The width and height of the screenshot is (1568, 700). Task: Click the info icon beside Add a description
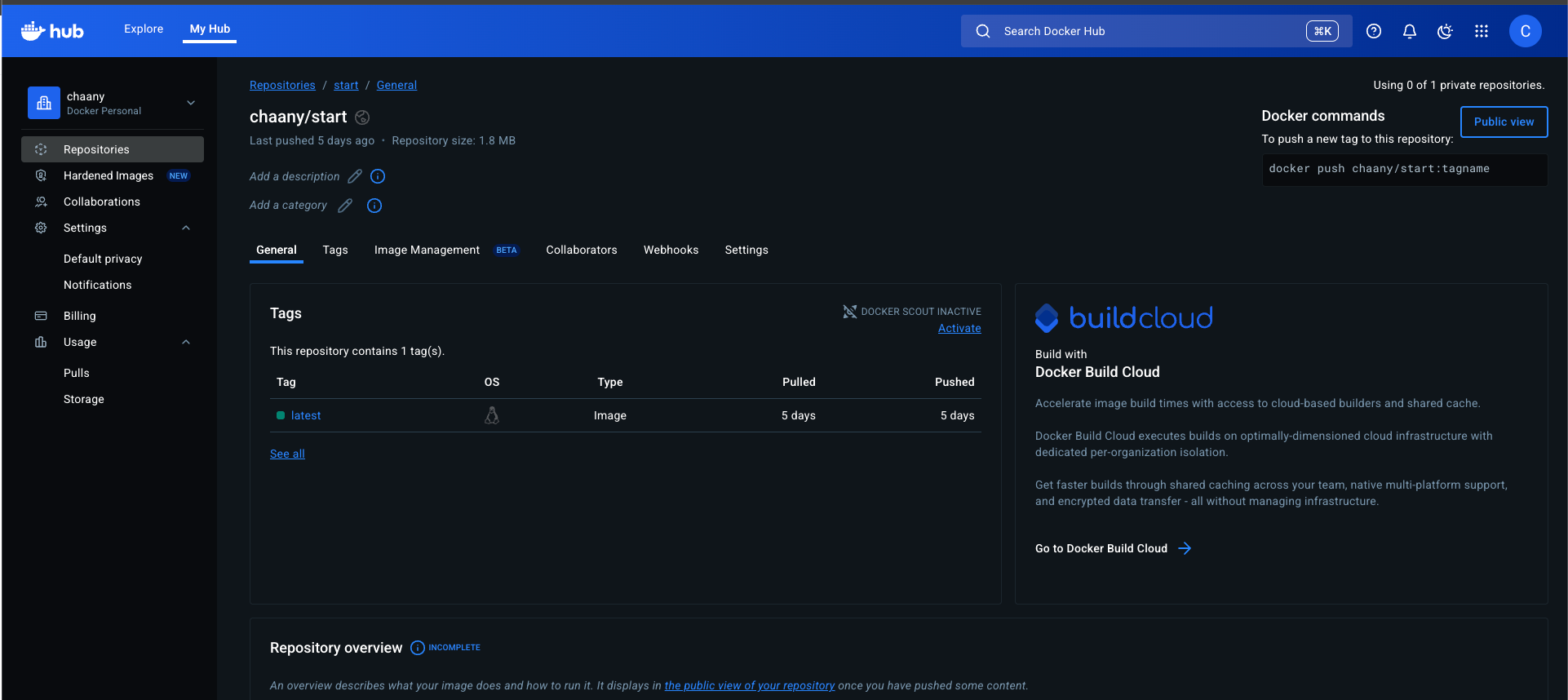(378, 176)
